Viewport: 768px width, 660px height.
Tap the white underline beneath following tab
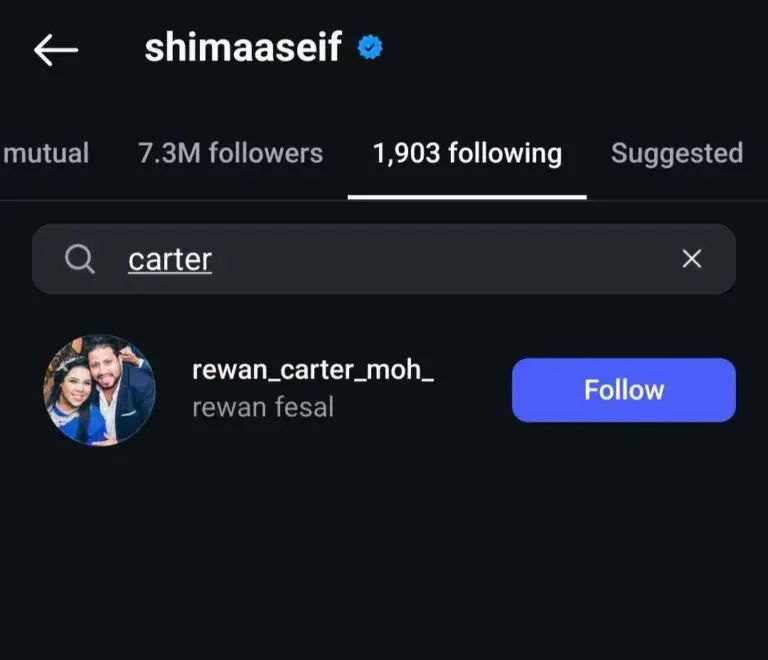point(467,196)
